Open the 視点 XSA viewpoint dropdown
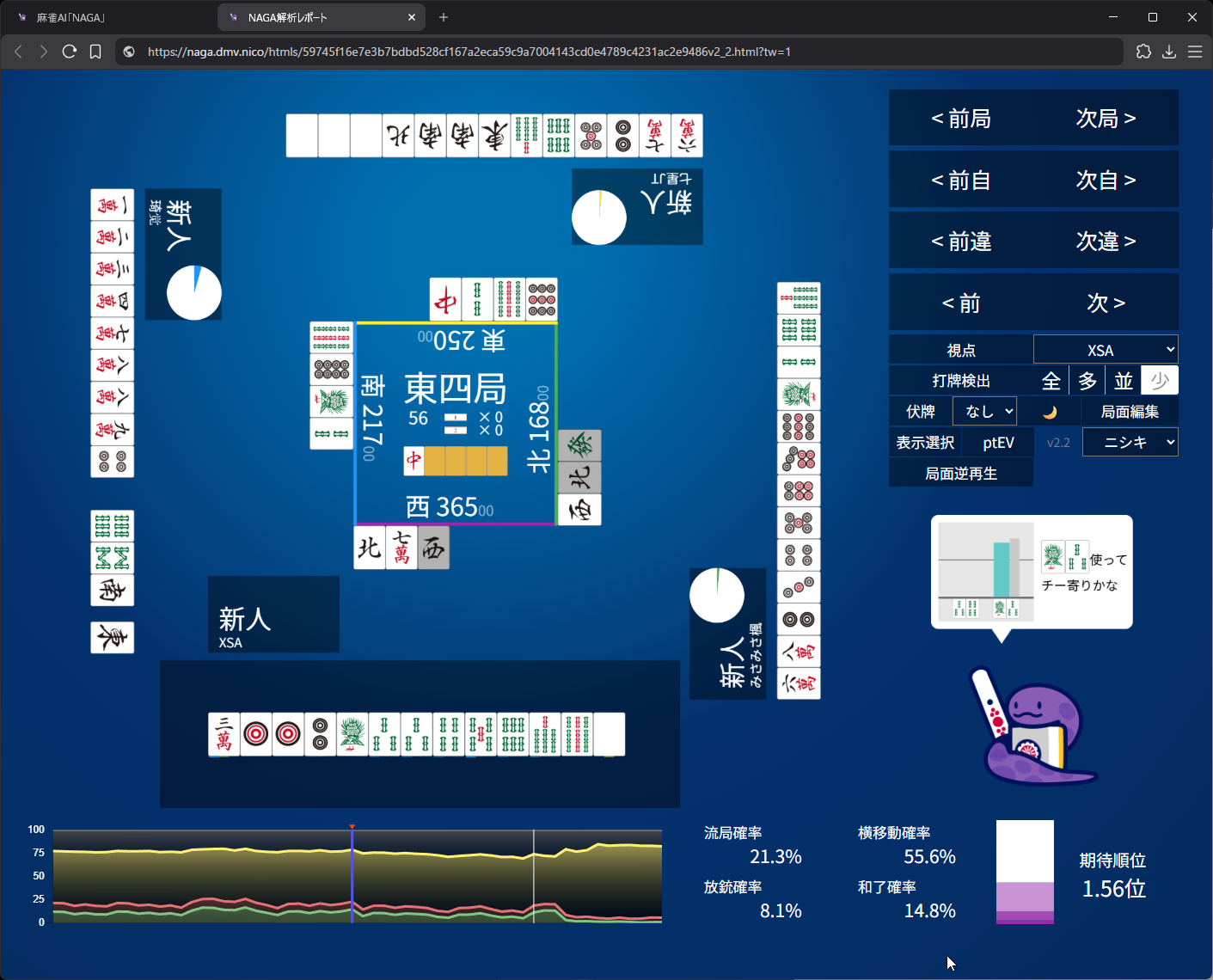The image size is (1213, 980). click(x=1106, y=350)
